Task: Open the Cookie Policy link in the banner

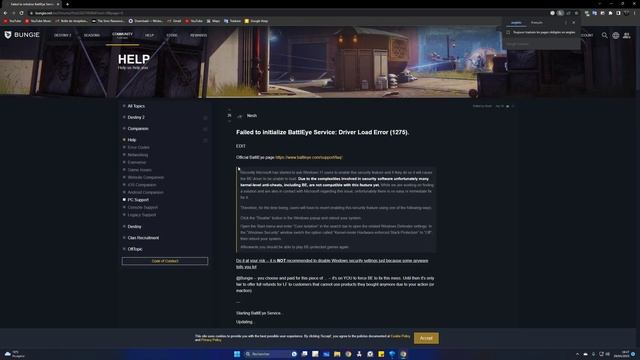Action: coord(400,336)
